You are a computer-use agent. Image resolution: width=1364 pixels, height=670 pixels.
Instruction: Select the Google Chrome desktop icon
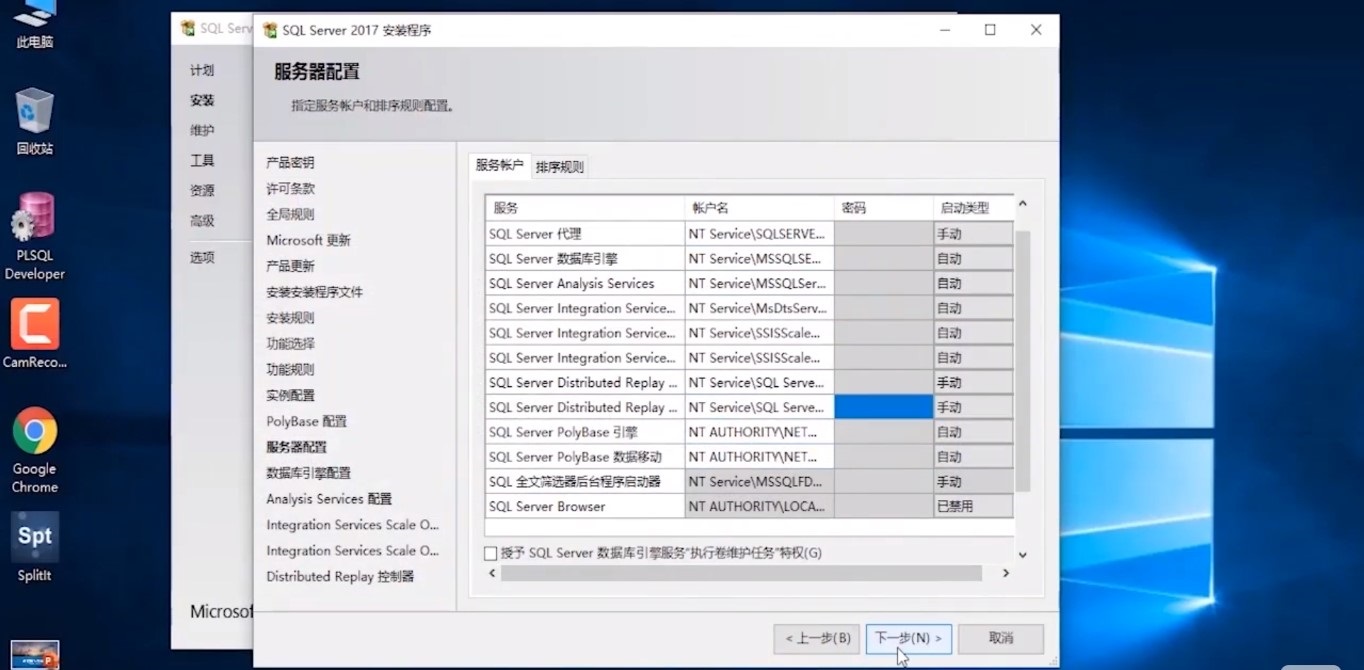pos(34,450)
